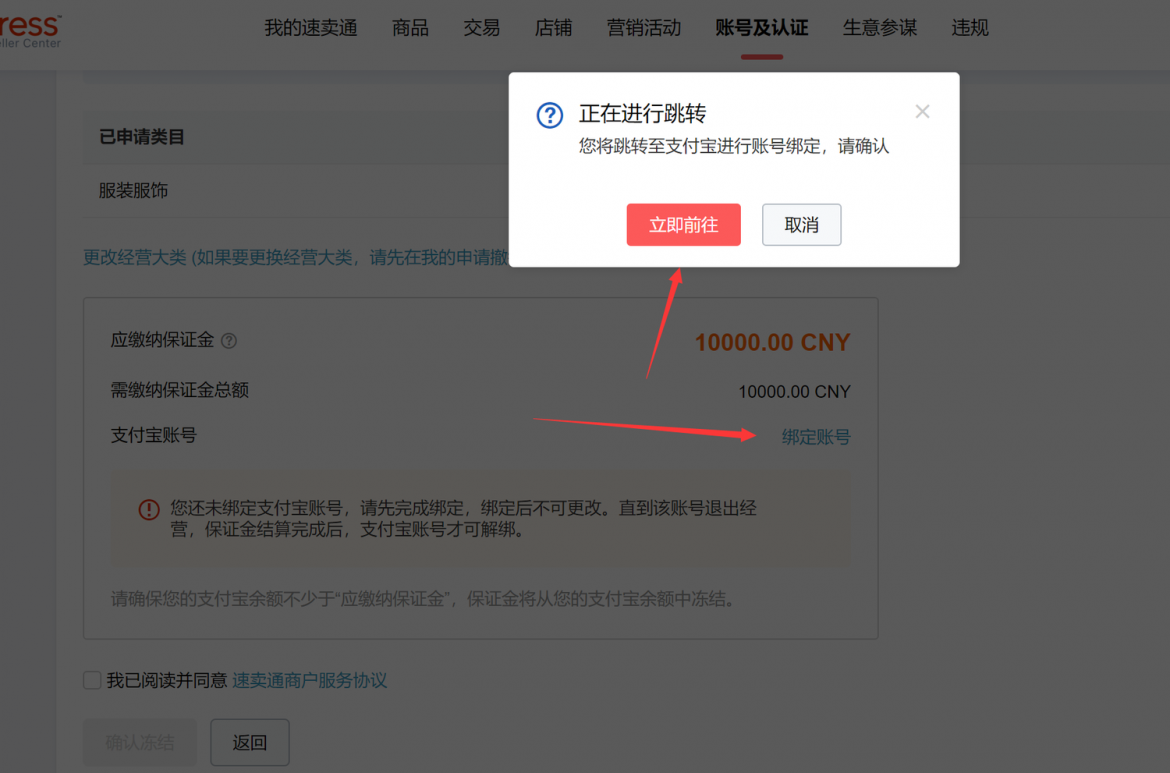Screen dimensions: 1170x773
Task: Select the 交易 navigation item
Action: (x=481, y=28)
